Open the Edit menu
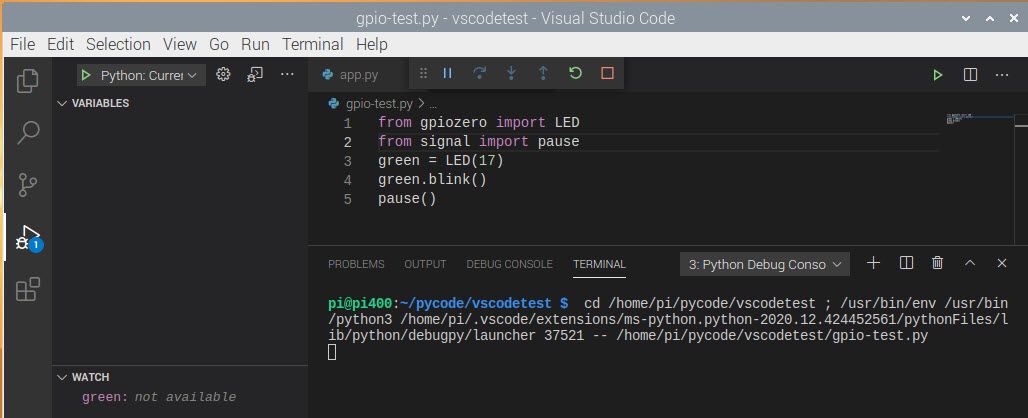Image resolution: width=1028 pixels, height=418 pixels. [60, 44]
